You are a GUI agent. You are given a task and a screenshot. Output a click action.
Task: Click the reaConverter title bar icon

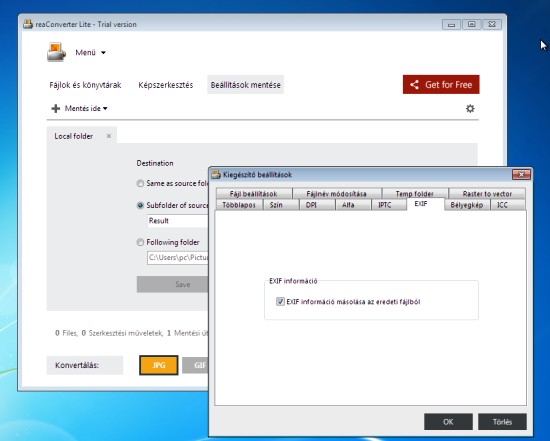point(28,24)
